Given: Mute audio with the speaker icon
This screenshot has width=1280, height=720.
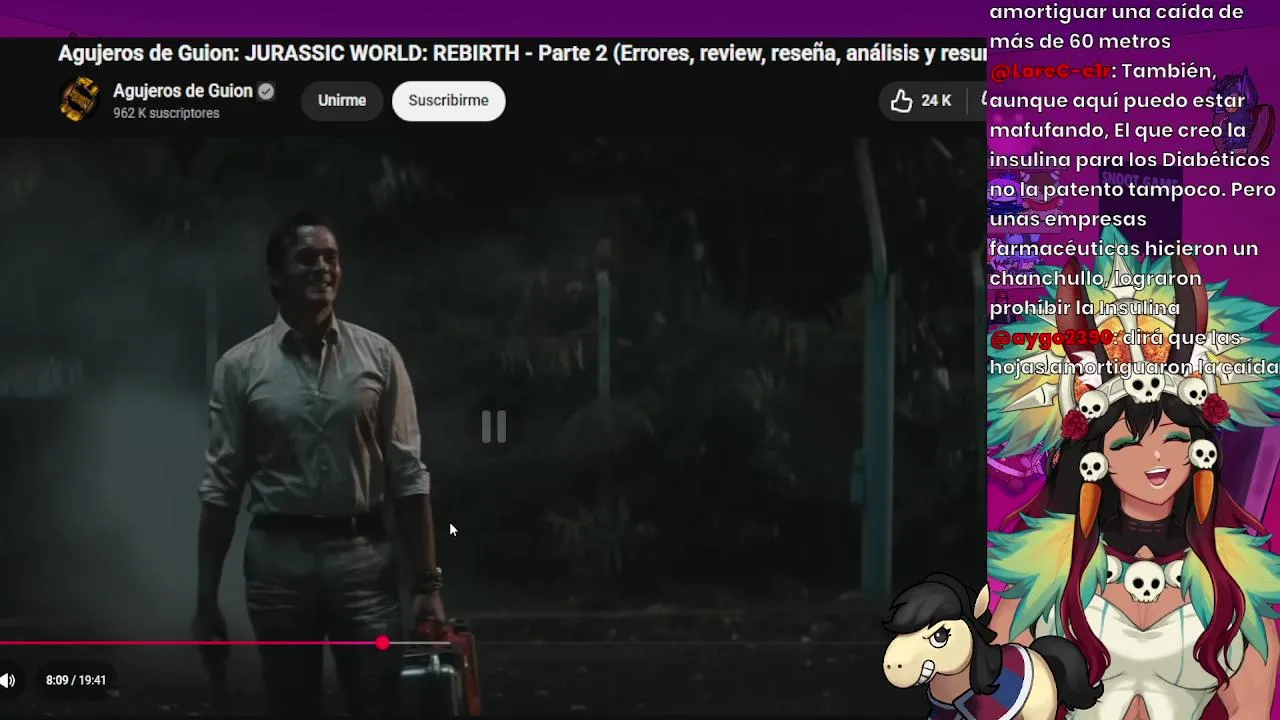Looking at the screenshot, I should pos(8,681).
